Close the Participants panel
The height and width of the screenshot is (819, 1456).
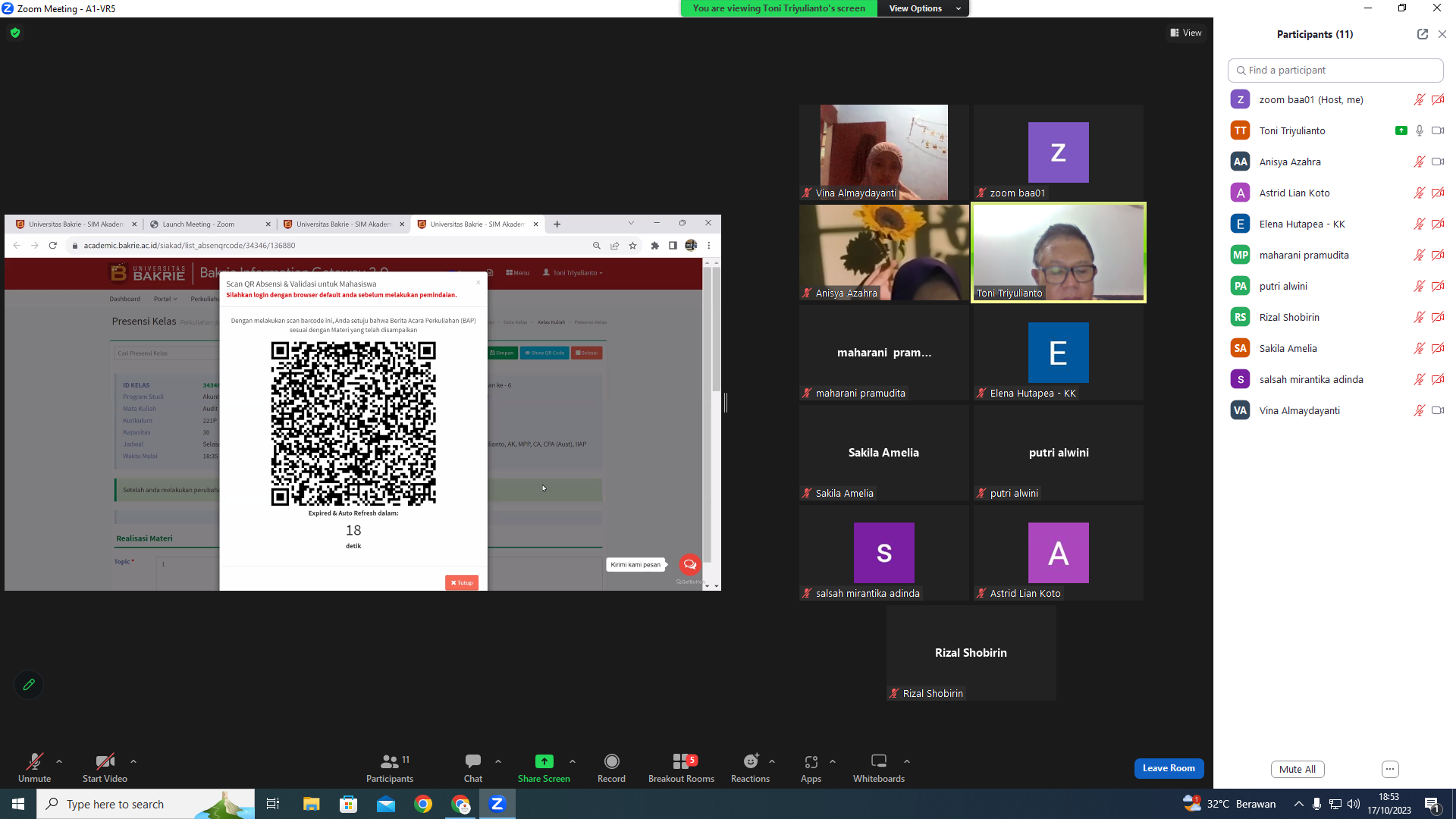[x=1442, y=34]
